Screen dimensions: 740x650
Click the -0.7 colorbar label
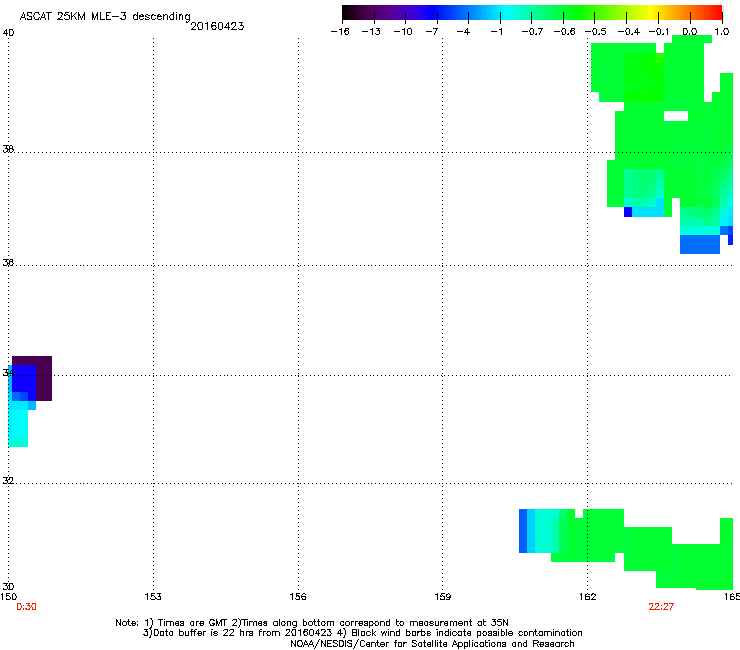532,32
